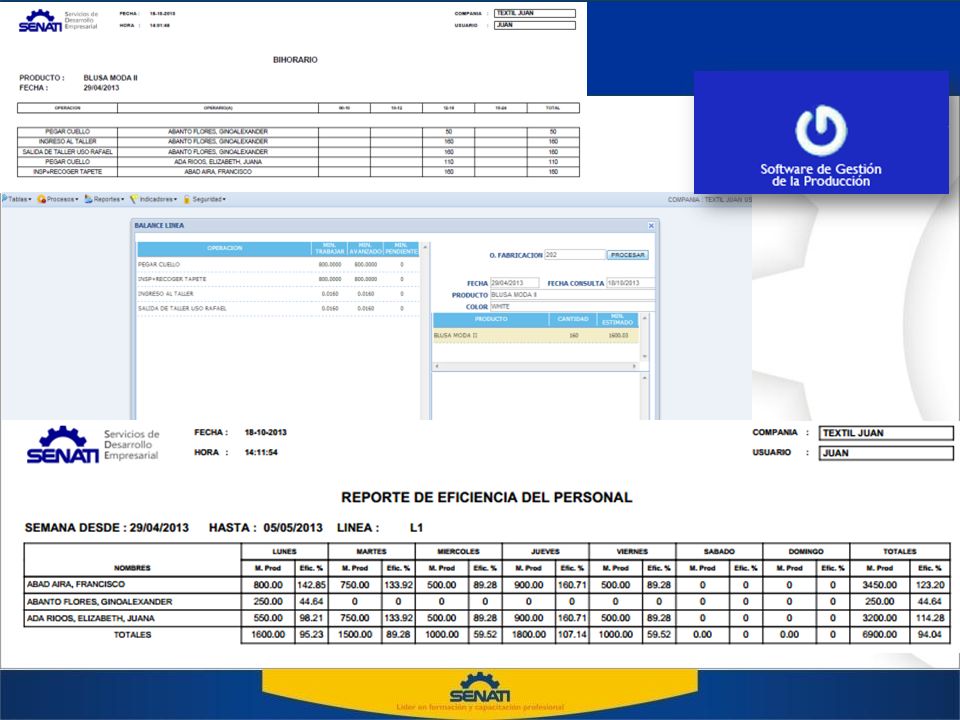Click ADA RIOOS, ELIZABETH, JUANA in efficiency report
The height and width of the screenshot is (720, 960).
(x=91, y=618)
